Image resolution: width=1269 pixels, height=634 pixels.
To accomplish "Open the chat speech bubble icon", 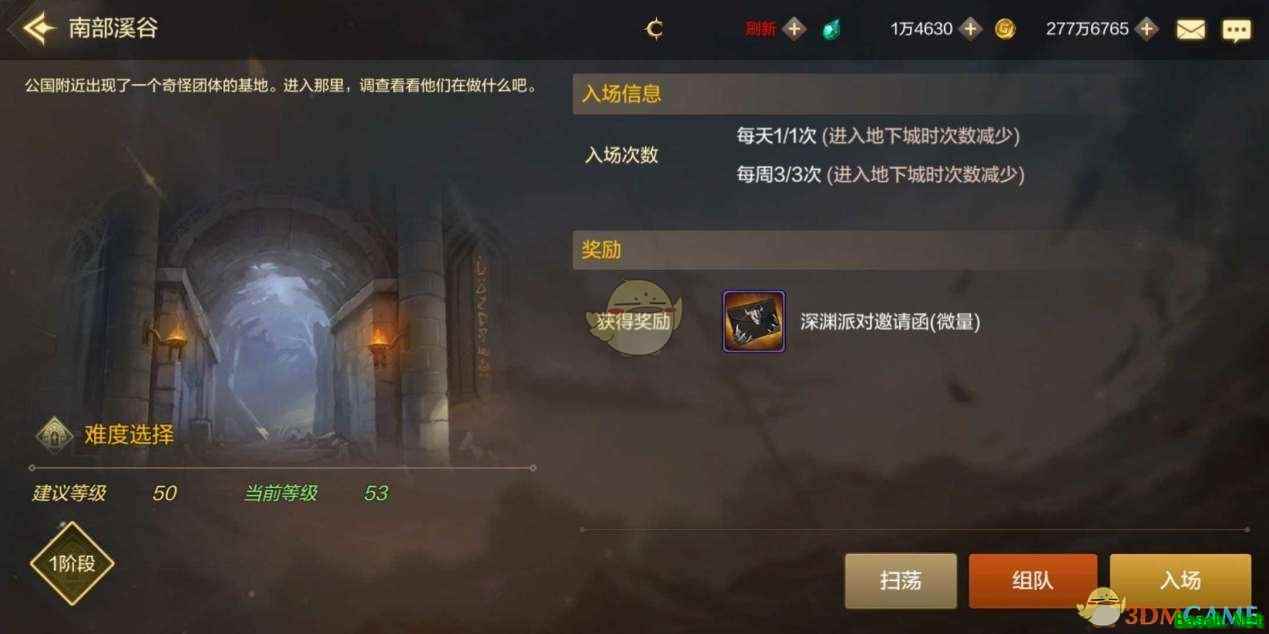I will click(x=1237, y=29).
